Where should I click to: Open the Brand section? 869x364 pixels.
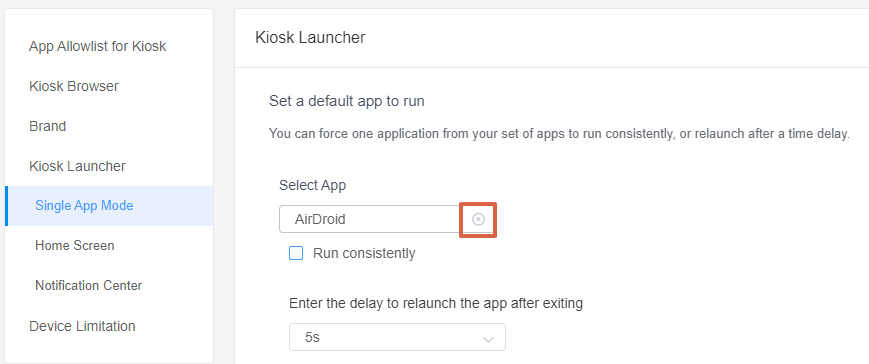pos(48,126)
